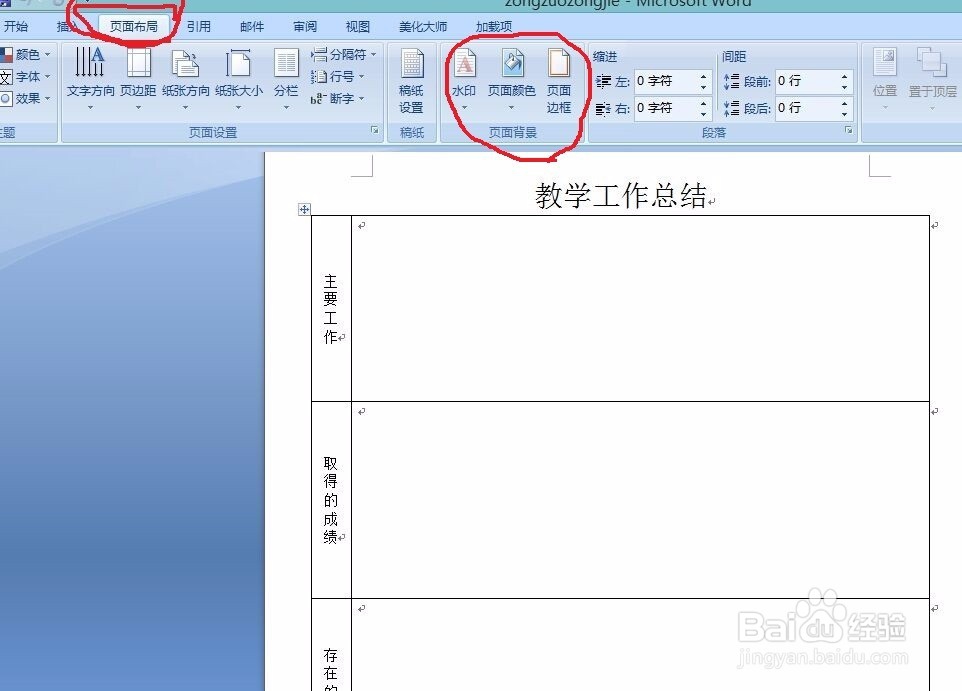This screenshot has height=691, width=962.
Task: Open Paper Size (纸张大小)
Action: pos(238,80)
